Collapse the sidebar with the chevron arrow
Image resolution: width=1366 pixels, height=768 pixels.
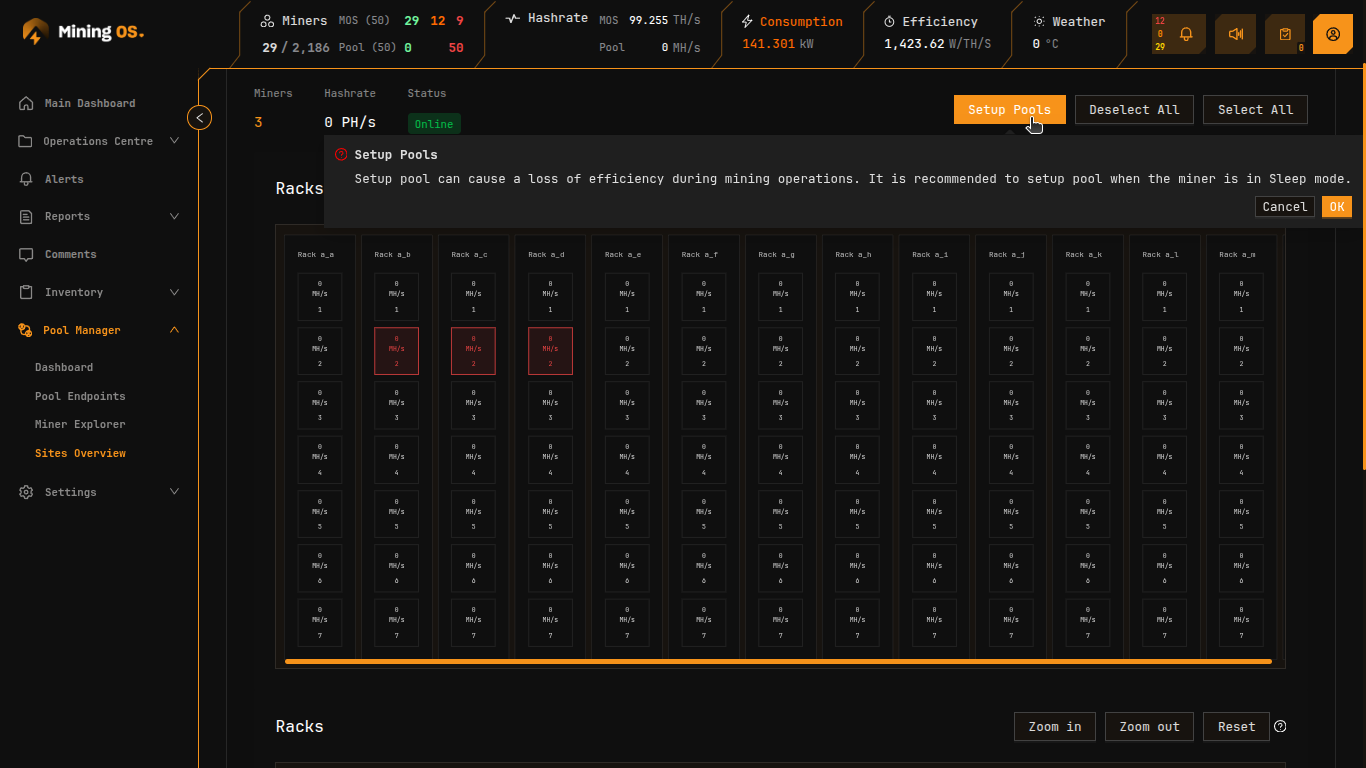[199, 117]
